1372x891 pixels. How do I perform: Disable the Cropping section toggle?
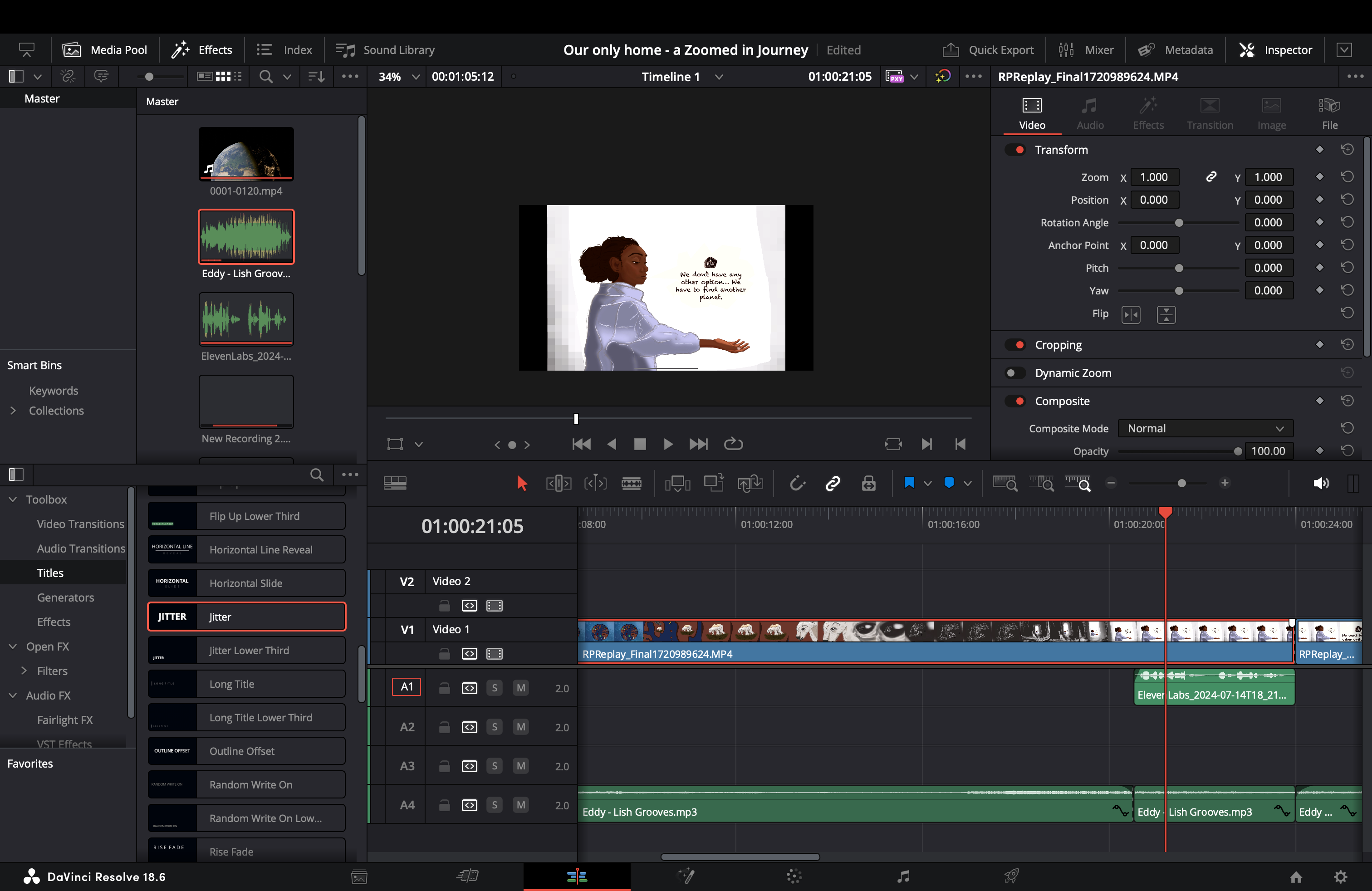pyautogui.click(x=1015, y=345)
